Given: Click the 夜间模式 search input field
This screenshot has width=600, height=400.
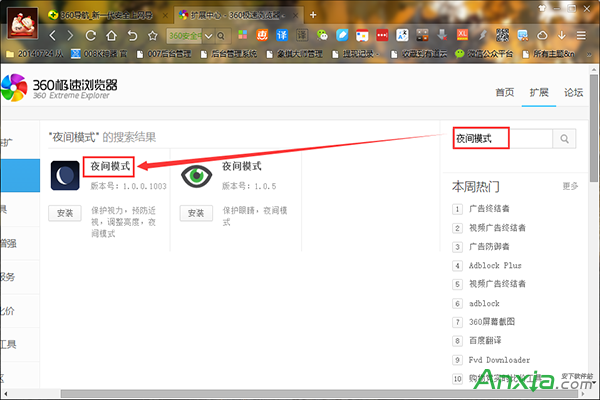Looking at the screenshot, I should [503, 139].
